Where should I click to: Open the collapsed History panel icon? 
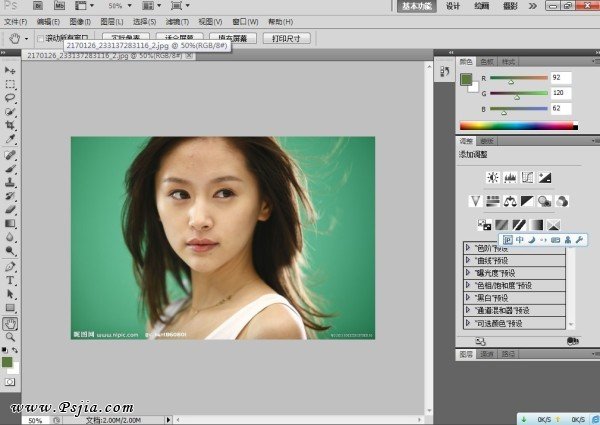coord(445,72)
